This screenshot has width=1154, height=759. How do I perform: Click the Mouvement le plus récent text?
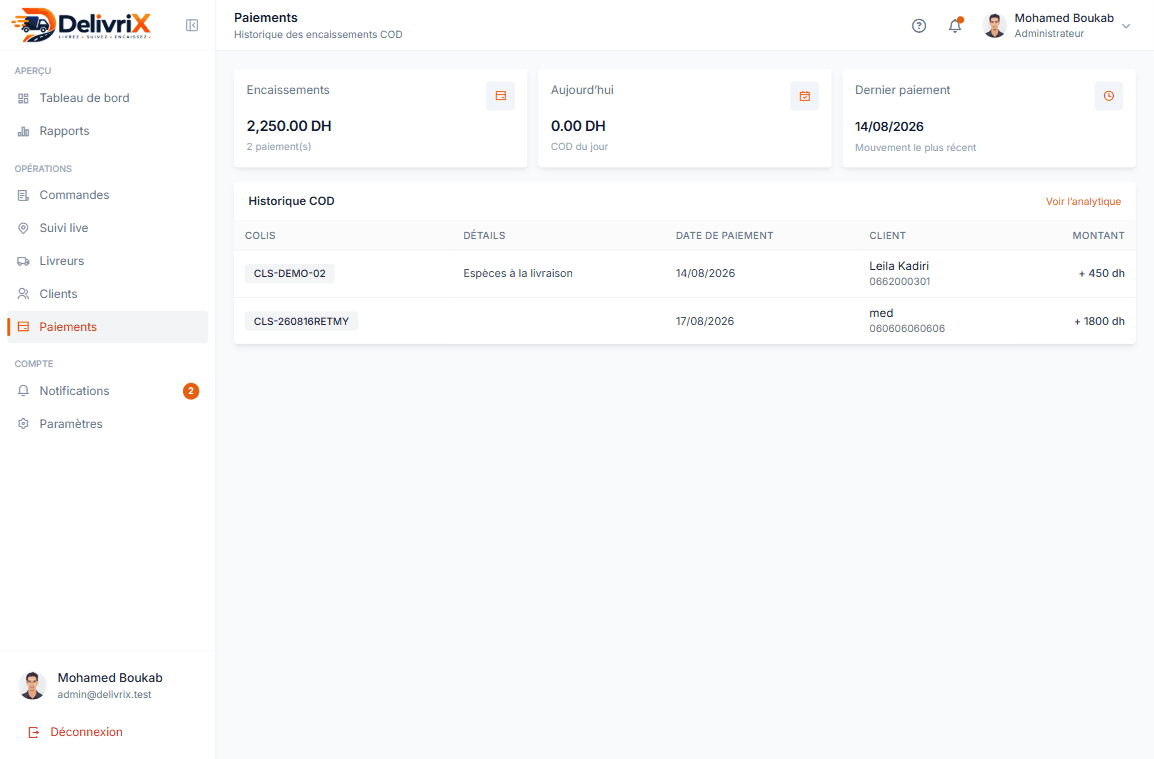coord(915,147)
